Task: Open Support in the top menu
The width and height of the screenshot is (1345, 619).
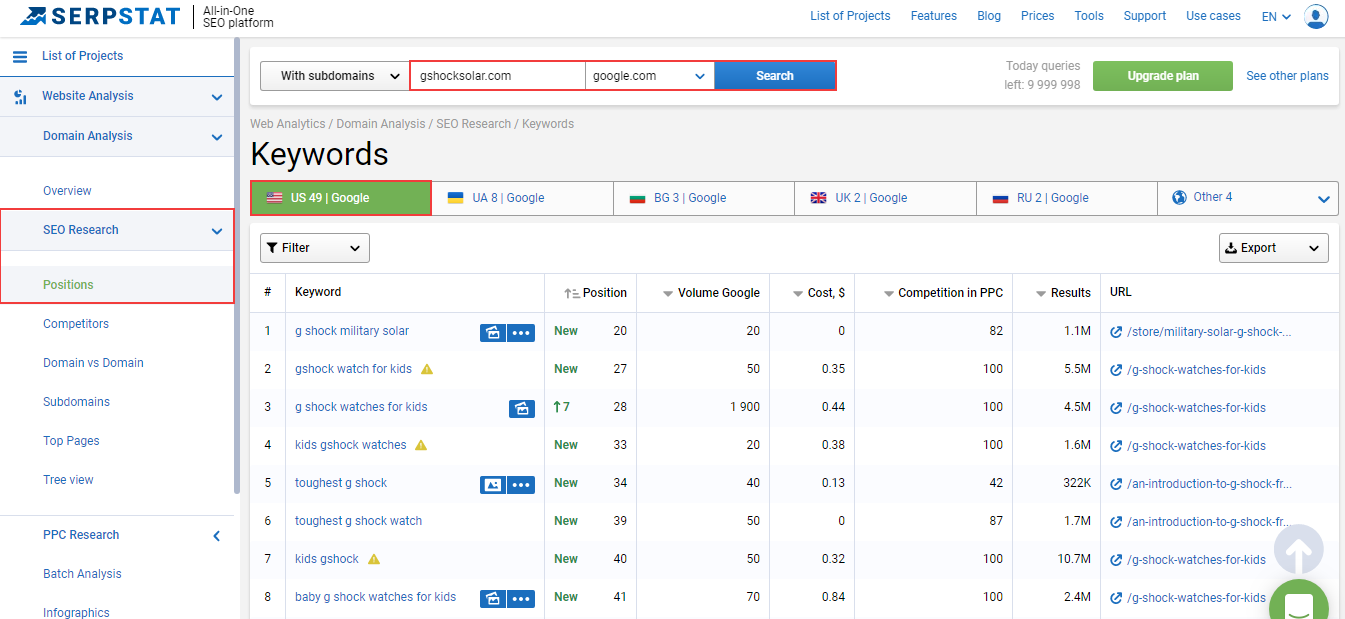Action: [x=1145, y=16]
